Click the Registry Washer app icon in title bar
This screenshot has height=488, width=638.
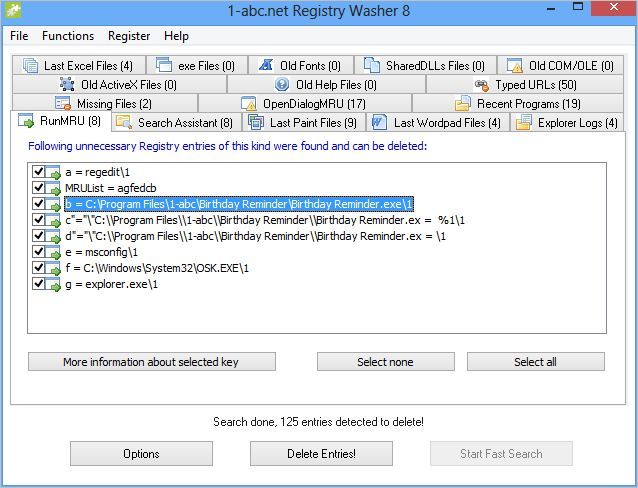[x=13, y=10]
